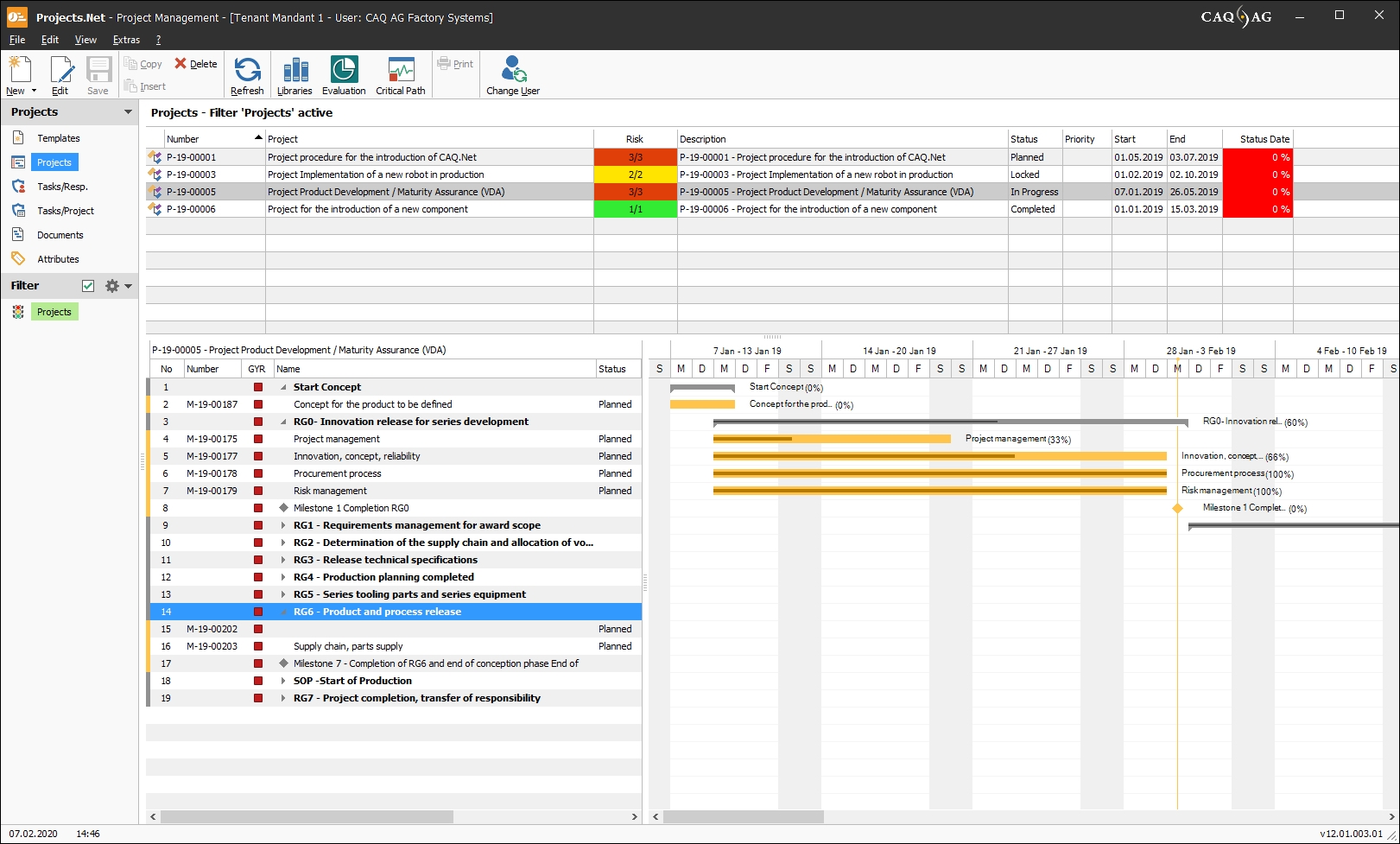Screen dimensions: 1400x844
Task: Click the GYR column header in task list
Action: tap(257, 369)
